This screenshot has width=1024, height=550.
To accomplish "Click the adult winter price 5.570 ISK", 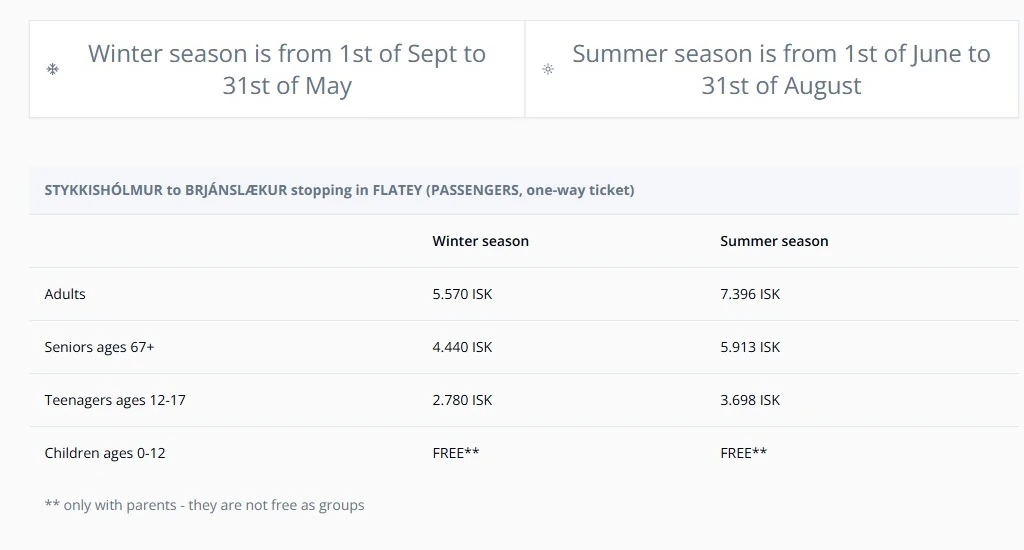I will click(462, 294).
